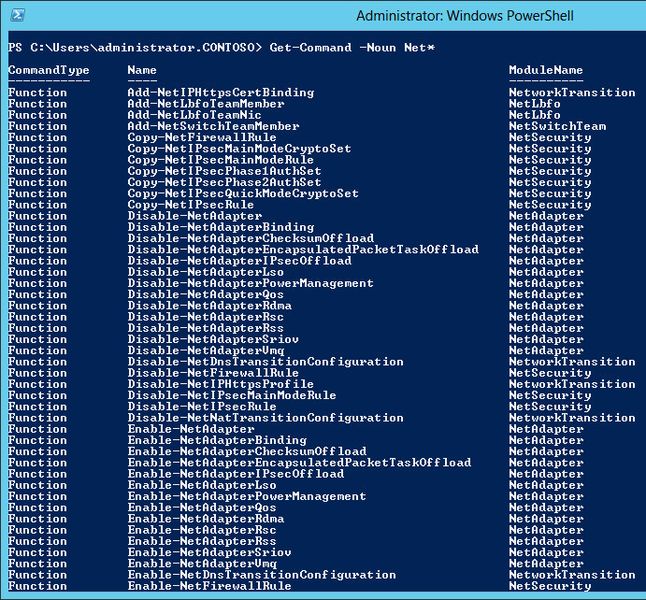Click NetAdapter module in Disable-NetAdapterLso row
Image resolution: width=646 pixels, height=600 pixels.
546,272
